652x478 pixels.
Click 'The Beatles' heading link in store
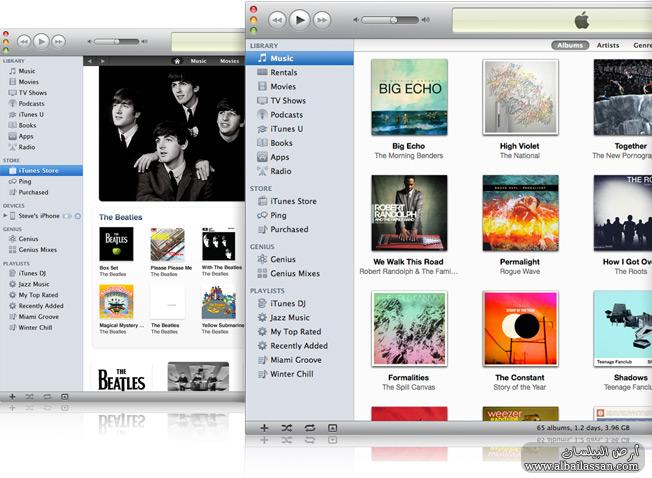[121, 217]
